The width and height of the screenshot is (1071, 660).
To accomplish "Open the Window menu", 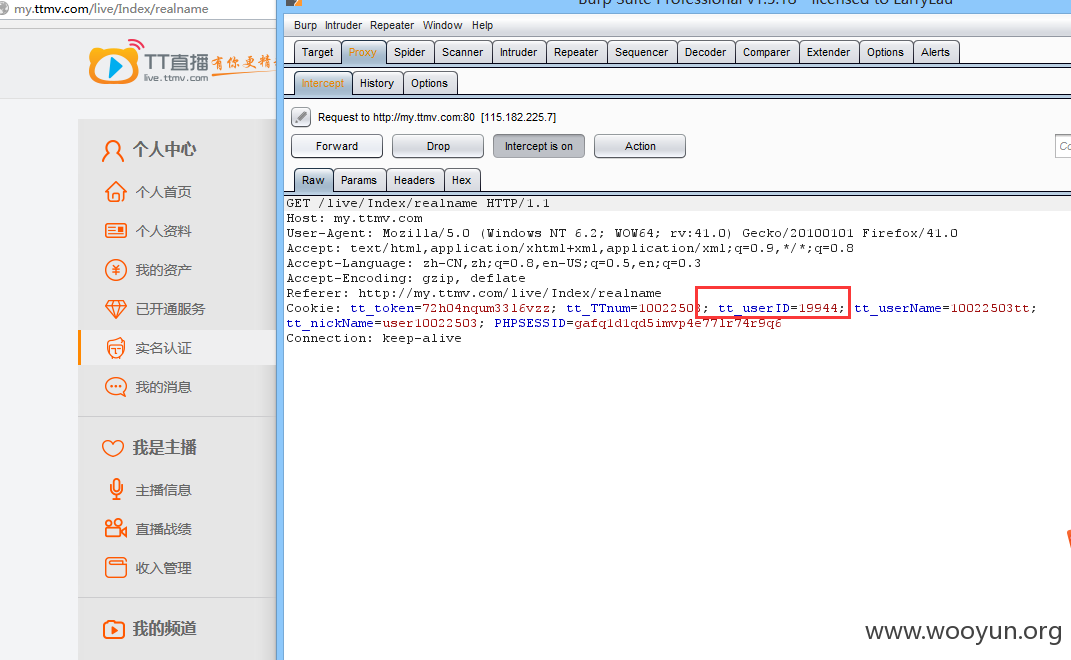I will [x=442, y=25].
